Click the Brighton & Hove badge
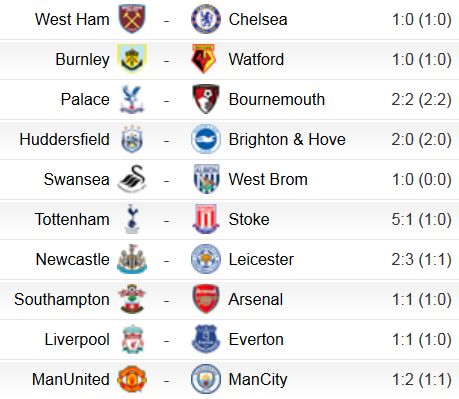 point(206,139)
